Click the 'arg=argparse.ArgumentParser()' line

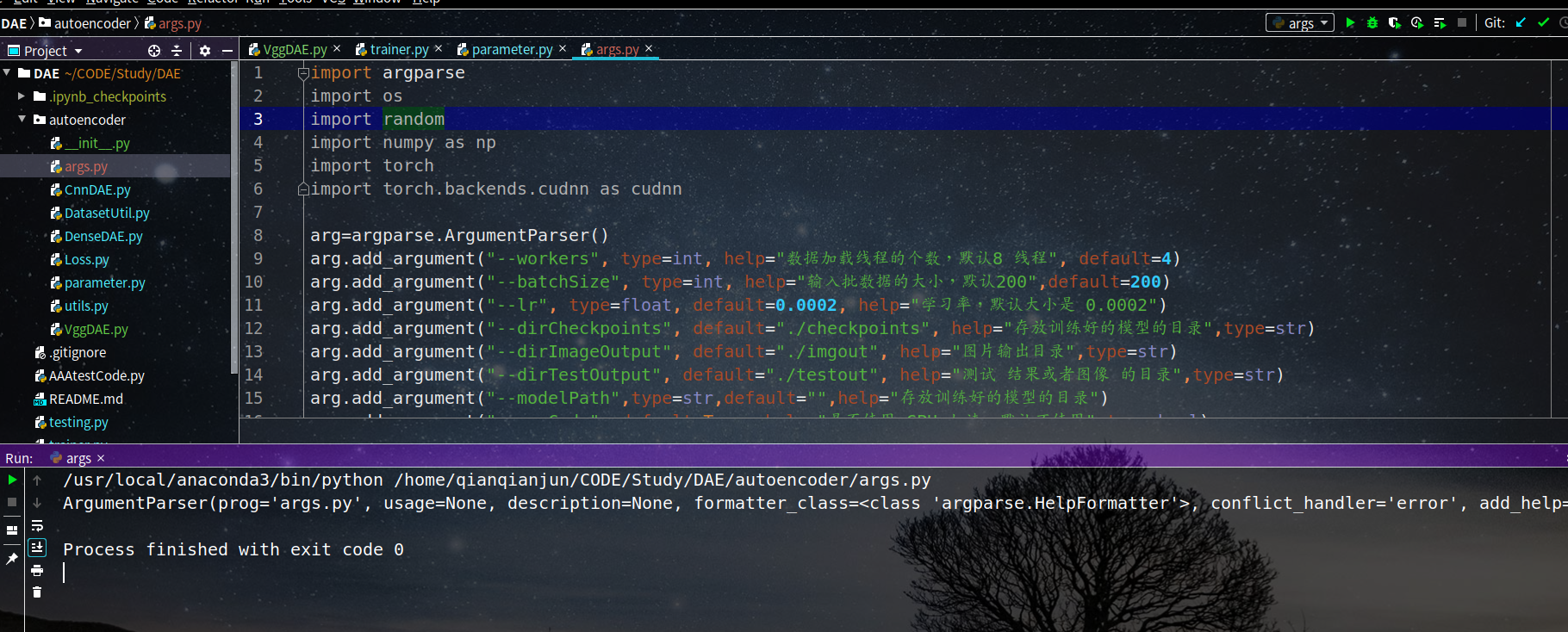click(459, 235)
